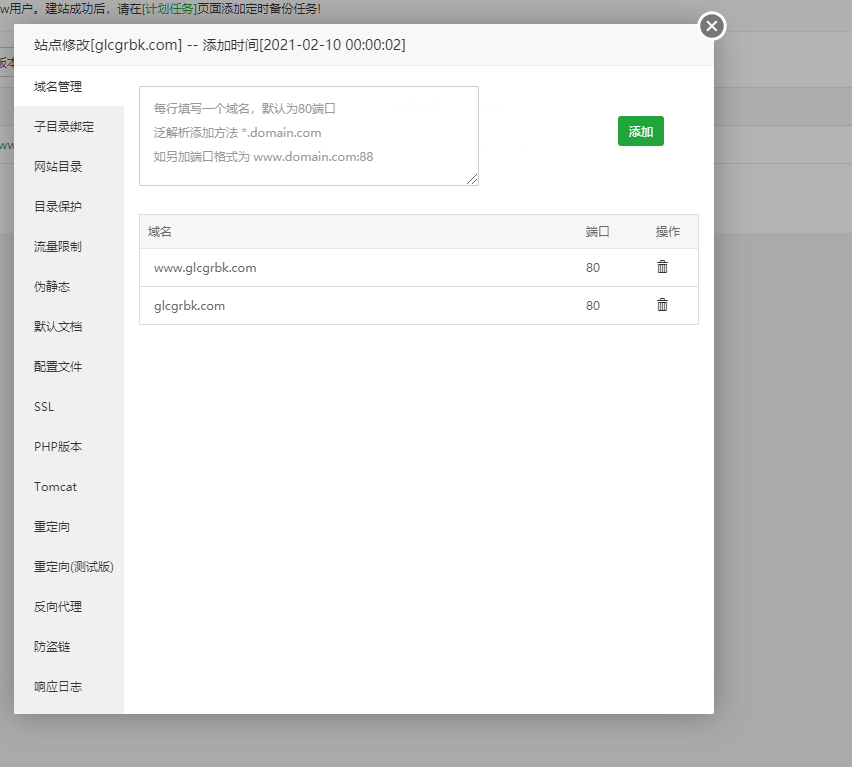Select the PHP版本 tab
The height and width of the screenshot is (767, 852).
[69, 447]
